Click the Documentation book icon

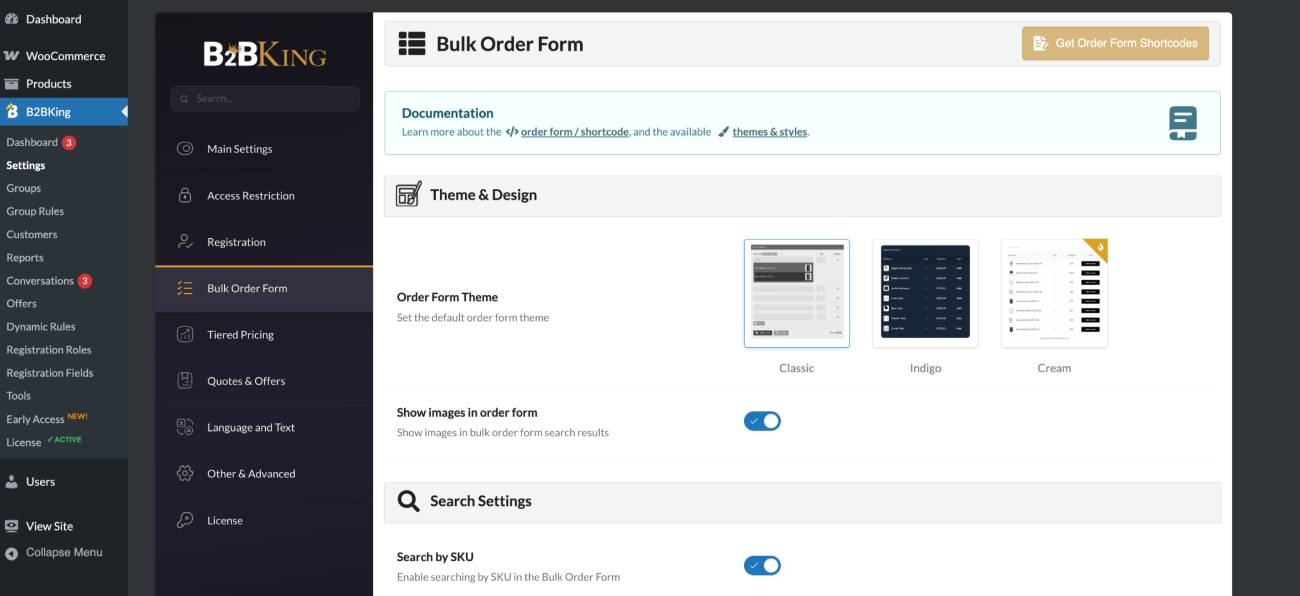pyautogui.click(x=1183, y=124)
